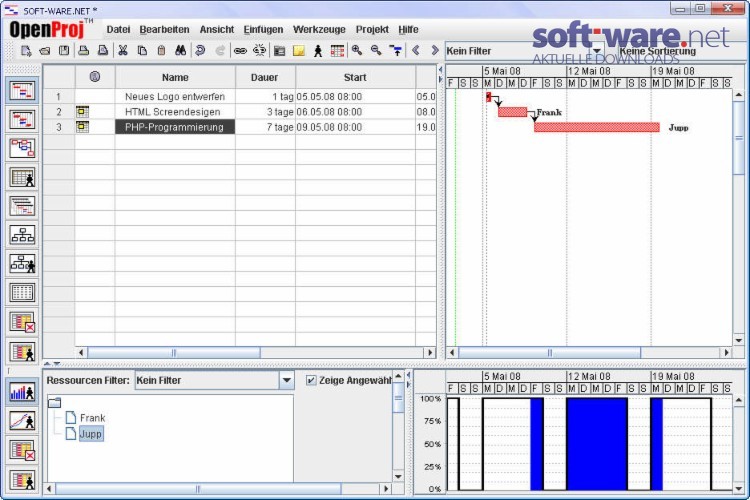This screenshot has height=500, width=750.
Task: Open the Histogram sub-view in sidebar
Action: coord(22,392)
